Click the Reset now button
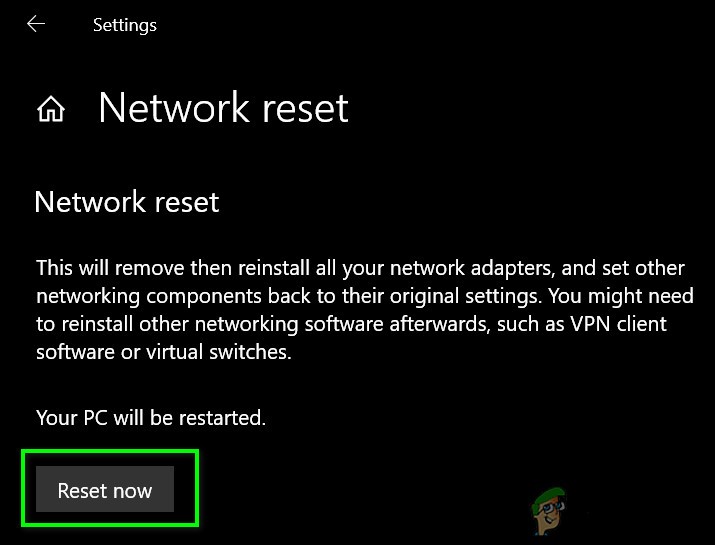This screenshot has width=715, height=545. [x=105, y=490]
